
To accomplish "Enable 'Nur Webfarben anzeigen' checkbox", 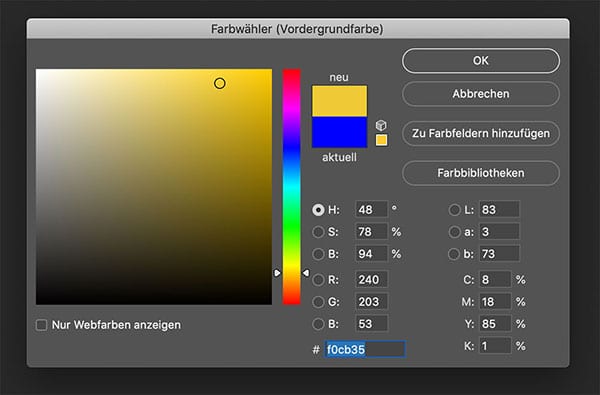I will tap(41, 325).
